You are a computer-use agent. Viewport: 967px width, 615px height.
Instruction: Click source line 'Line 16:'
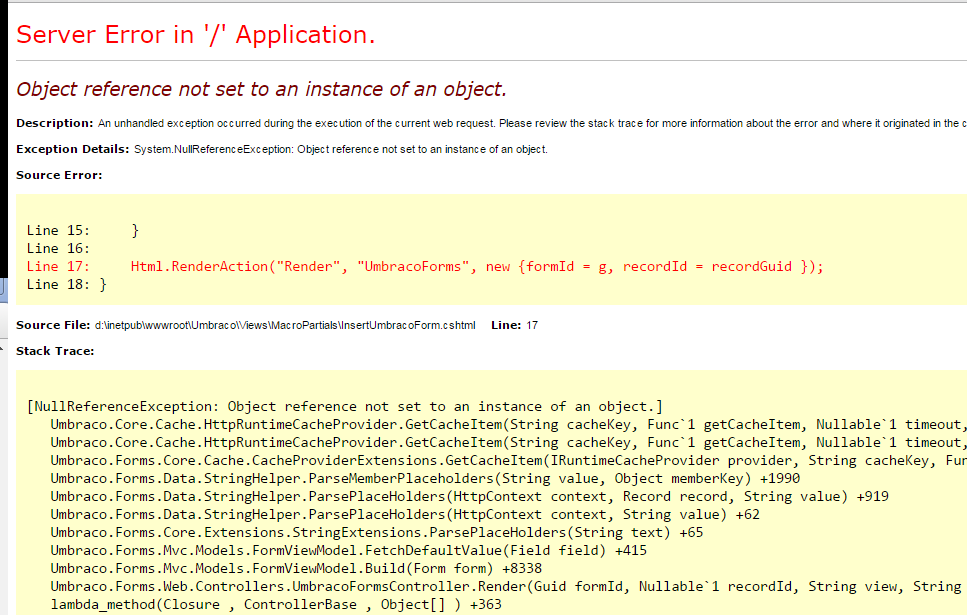click(58, 249)
